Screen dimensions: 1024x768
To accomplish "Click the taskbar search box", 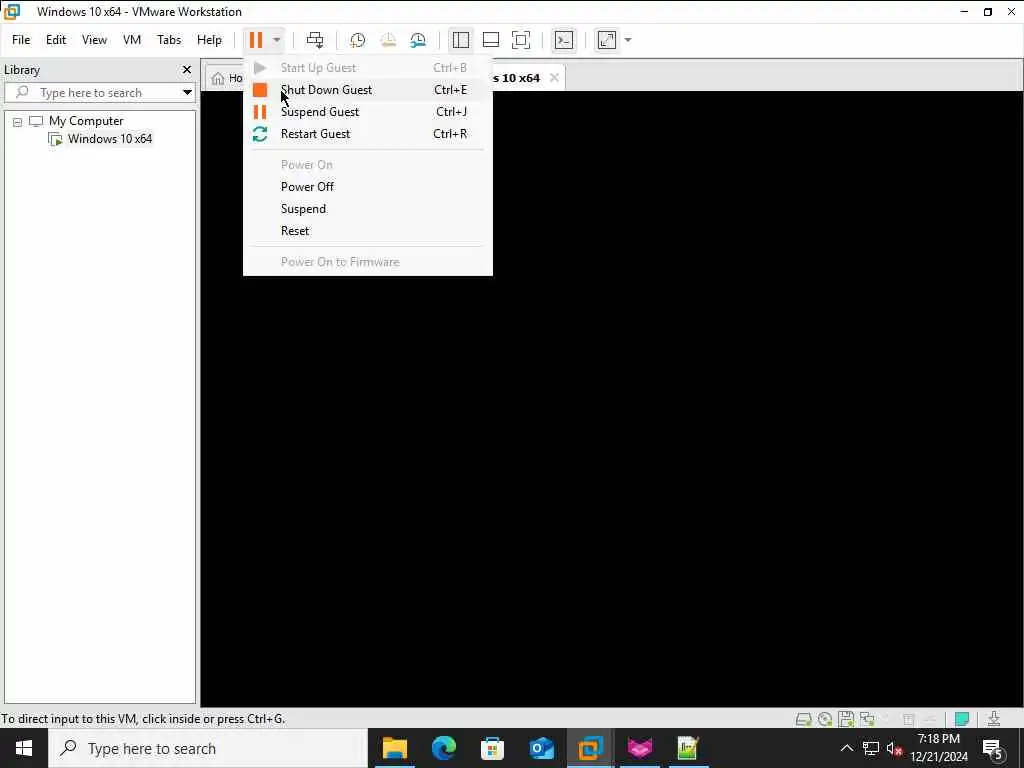I will coord(208,748).
